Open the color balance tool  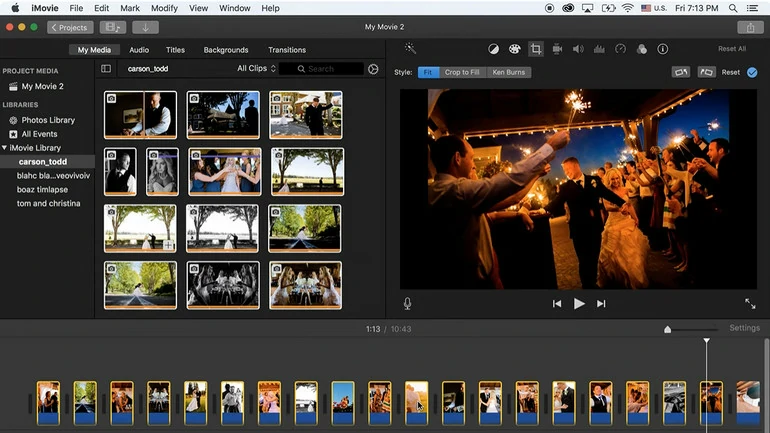coord(493,49)
